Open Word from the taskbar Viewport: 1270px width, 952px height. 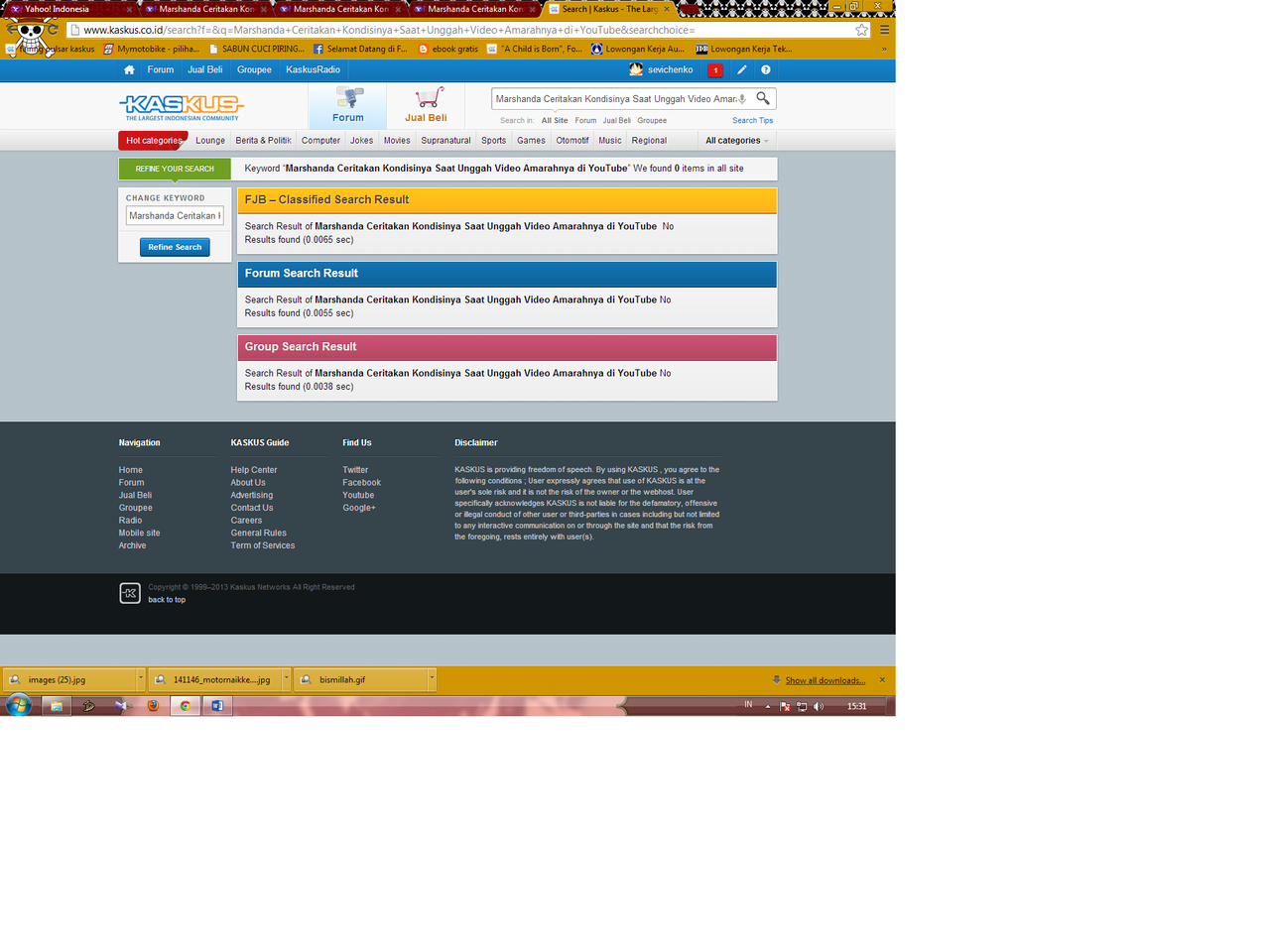pos(217,706)
